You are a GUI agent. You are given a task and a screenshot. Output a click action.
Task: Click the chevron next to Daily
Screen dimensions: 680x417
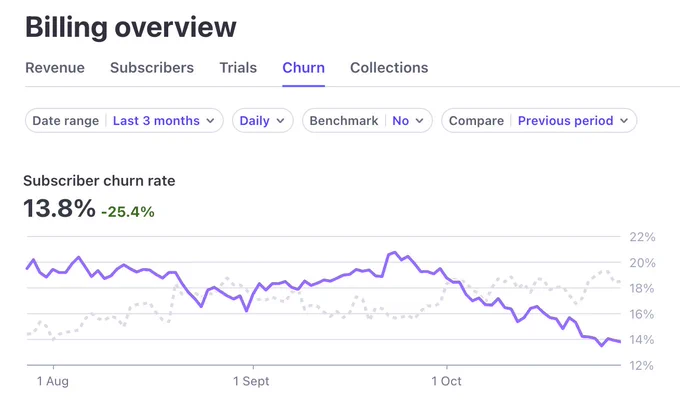coord(280,121)
